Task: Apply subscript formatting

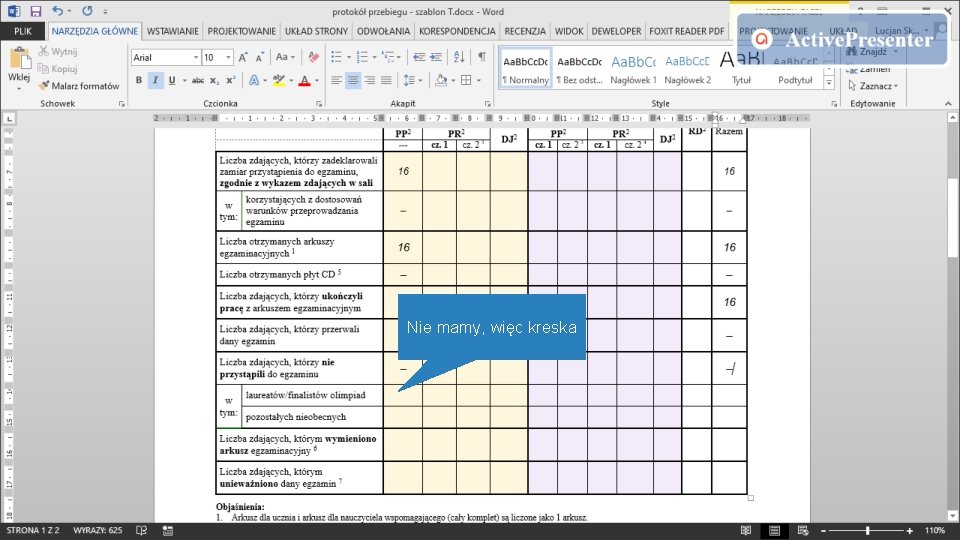Action: [214, 80]
